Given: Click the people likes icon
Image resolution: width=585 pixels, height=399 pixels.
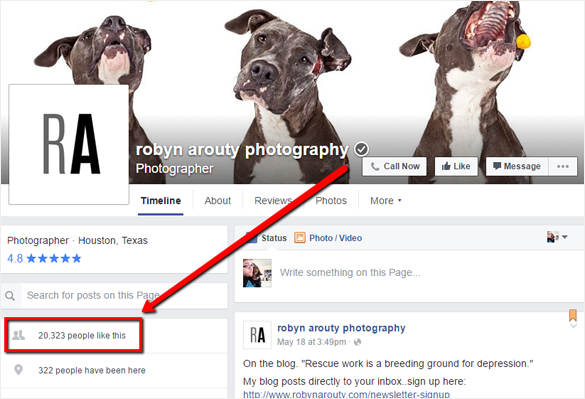Looking at the screenshot, I should (x=18, y=335).
